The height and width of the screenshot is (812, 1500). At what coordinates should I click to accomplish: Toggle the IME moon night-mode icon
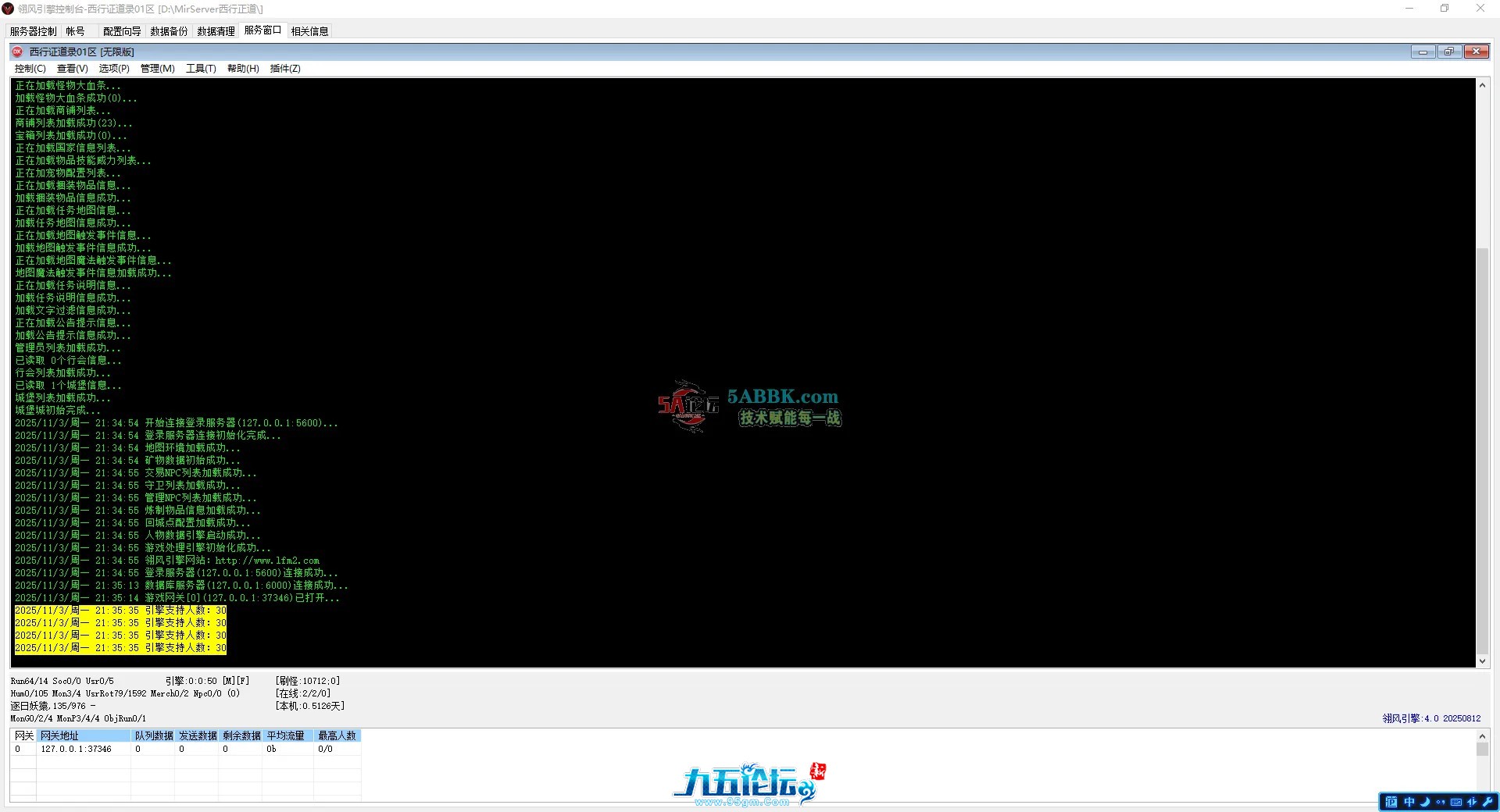[x=1425, y=802]
